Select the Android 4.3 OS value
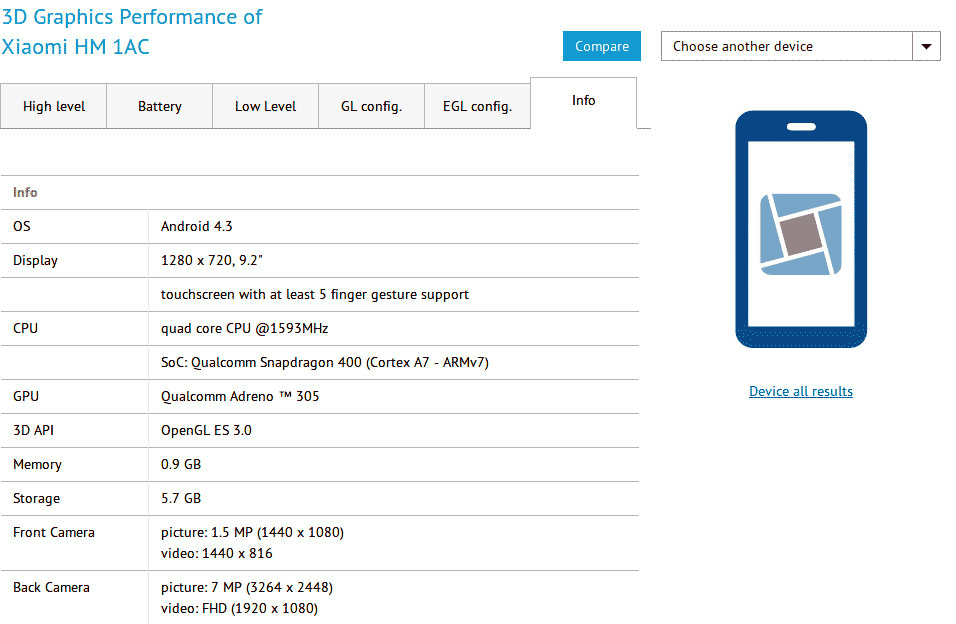 point(197,227)
